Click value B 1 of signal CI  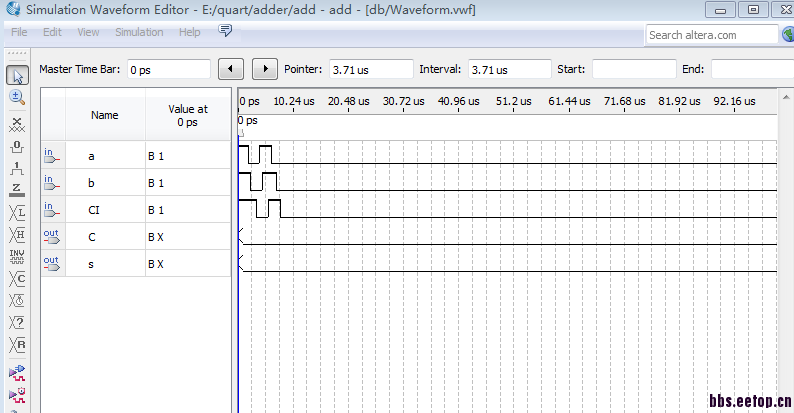pyautogui.click(x=156, y=210)
